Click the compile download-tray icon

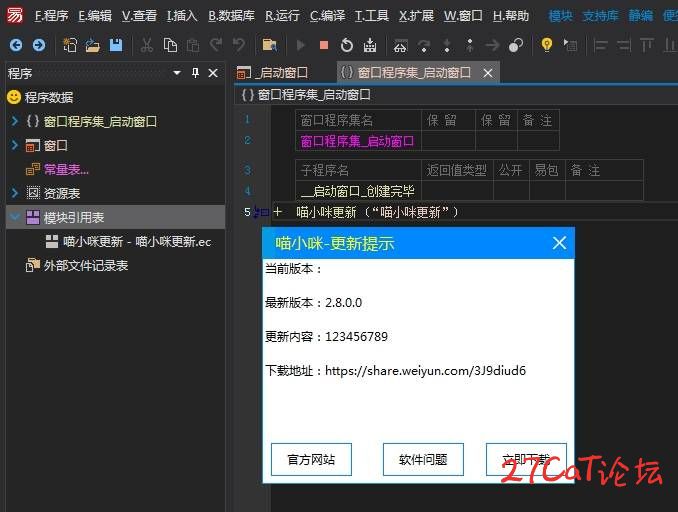tap(370, 45)
